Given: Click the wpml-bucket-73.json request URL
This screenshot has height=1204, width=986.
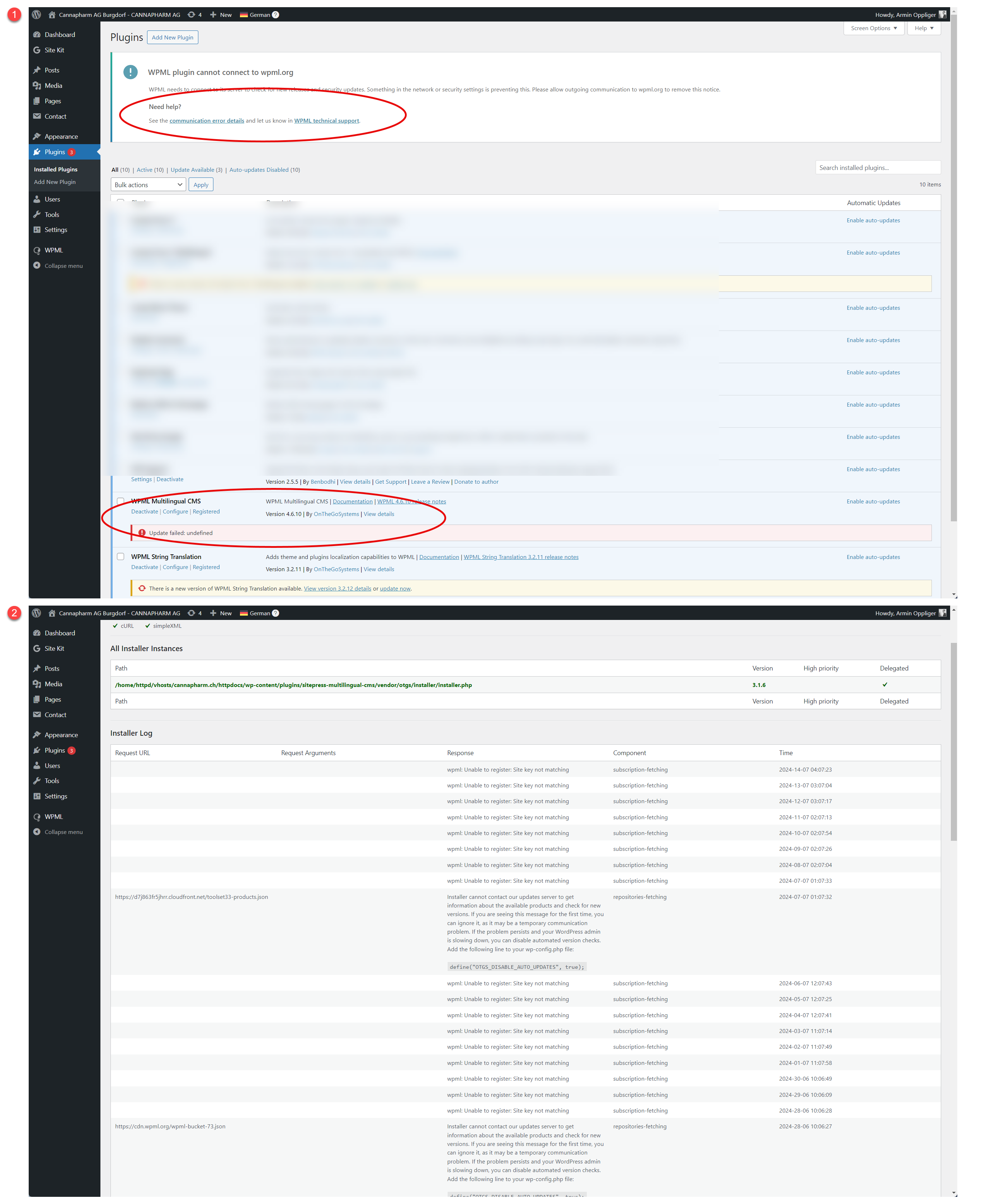Looking at the screenshot, I should click(x=170, y=1126).
